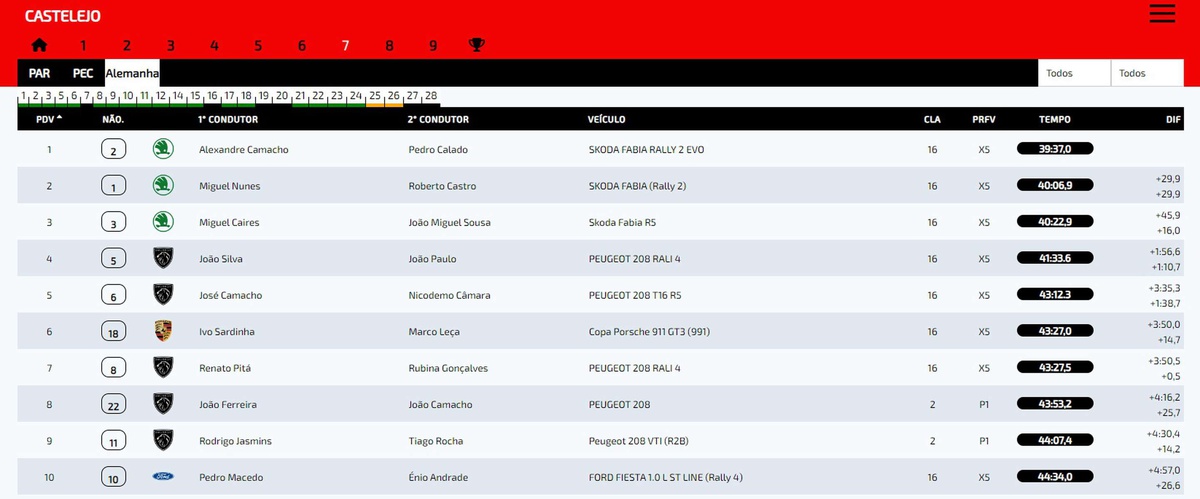This screenshot has height=499, width=1200.
Task: Click Peugeot logo for João Silva
Action: click(162, 258)
